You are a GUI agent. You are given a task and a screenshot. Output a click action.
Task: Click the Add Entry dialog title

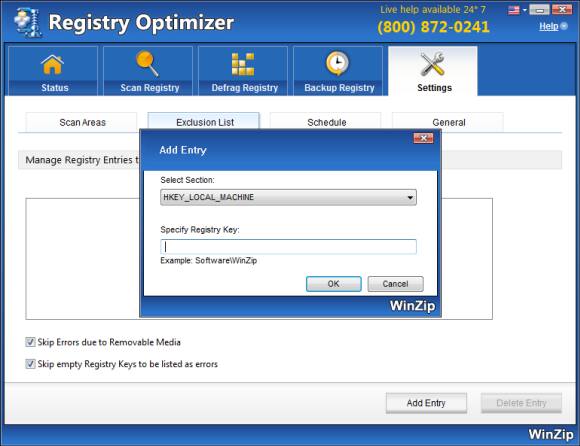[183, 150]
